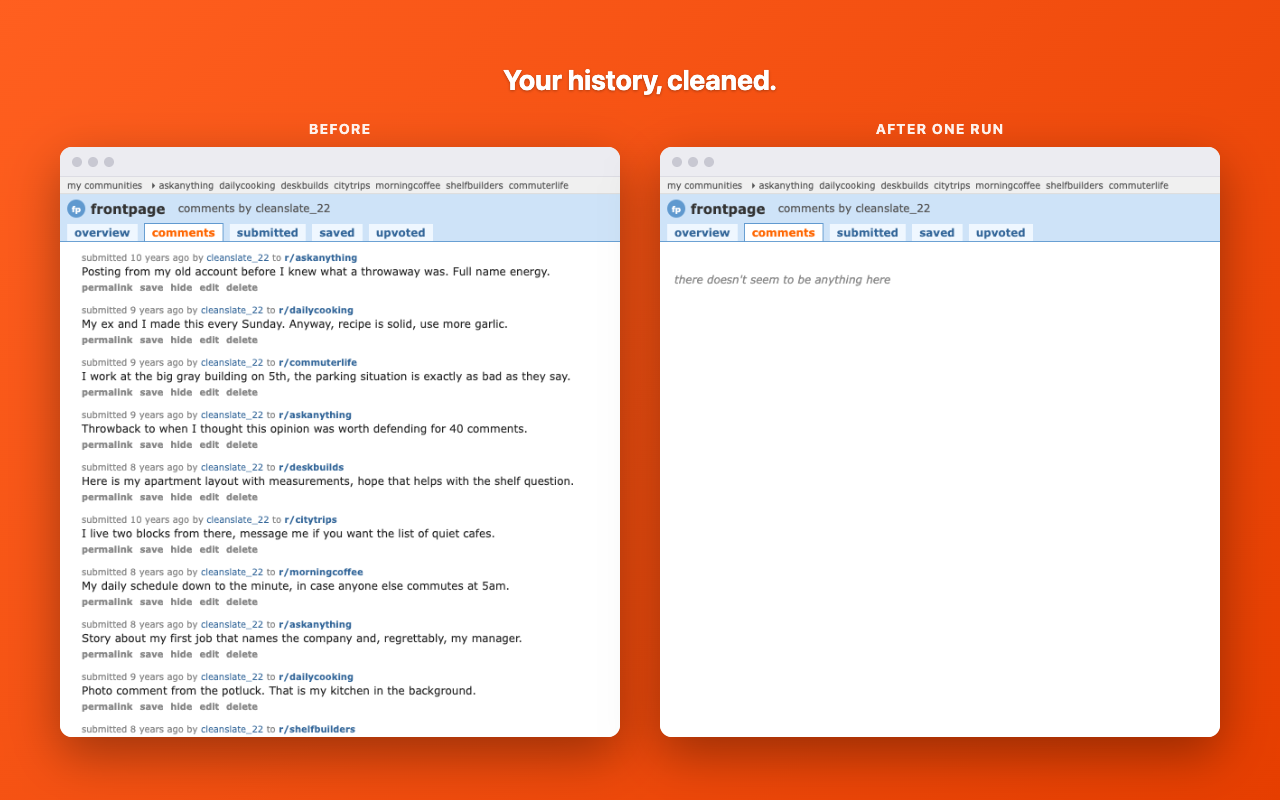This screenshot has width=1280, height=800.
Task: Go to deskbuilds in Before window top bar
Action: point(305,186)
